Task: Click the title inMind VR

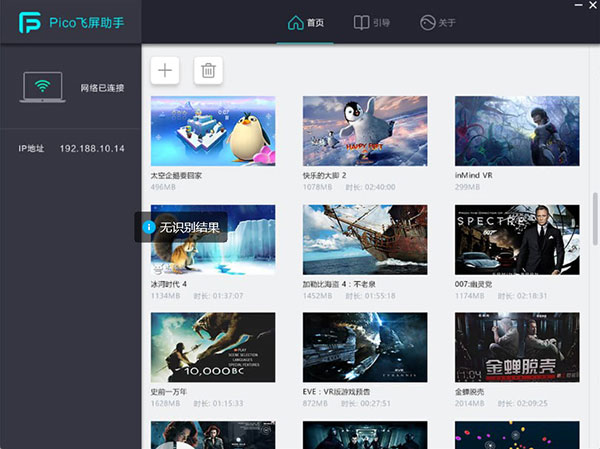Action: coord(474,175)
